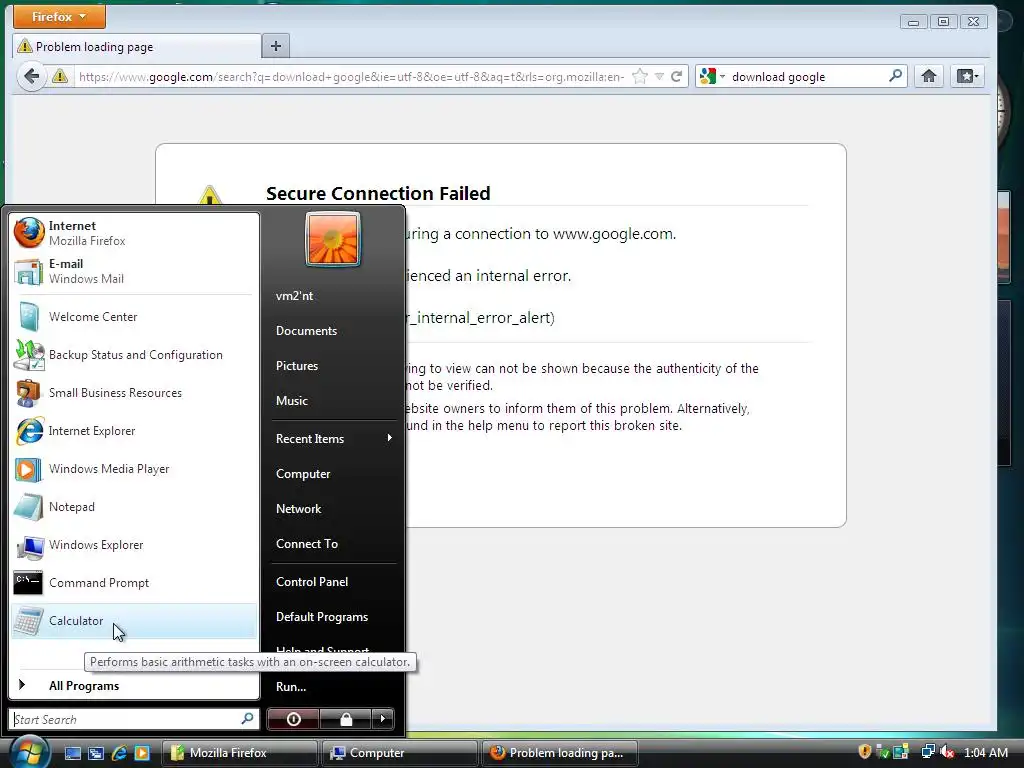This screenshot has width=1024, height=768.
Task: Launch Internet Explorer from Start menu
Action: point(134,431)
